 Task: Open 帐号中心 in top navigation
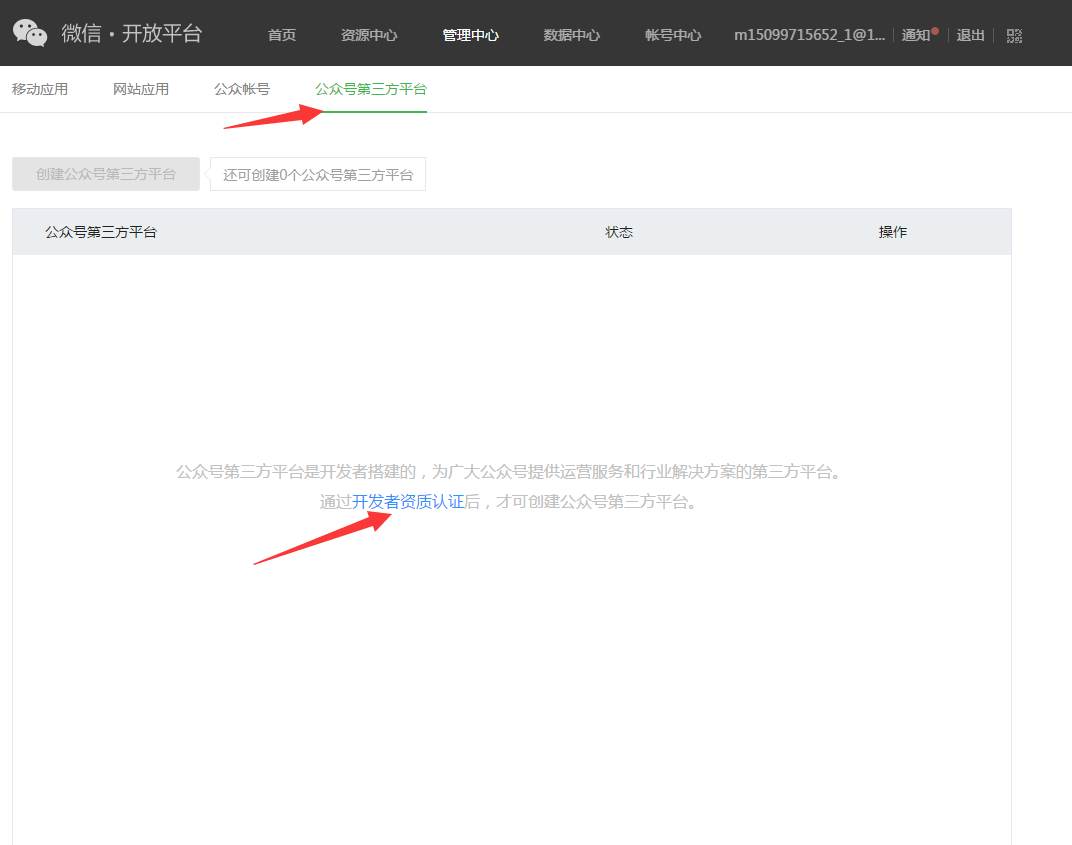673,35
